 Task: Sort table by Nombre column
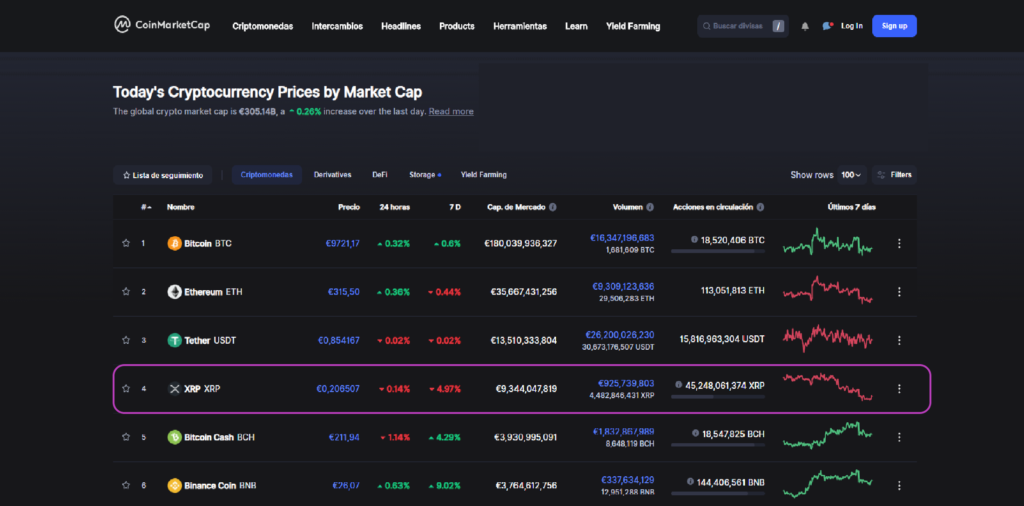tap(180, 207)
